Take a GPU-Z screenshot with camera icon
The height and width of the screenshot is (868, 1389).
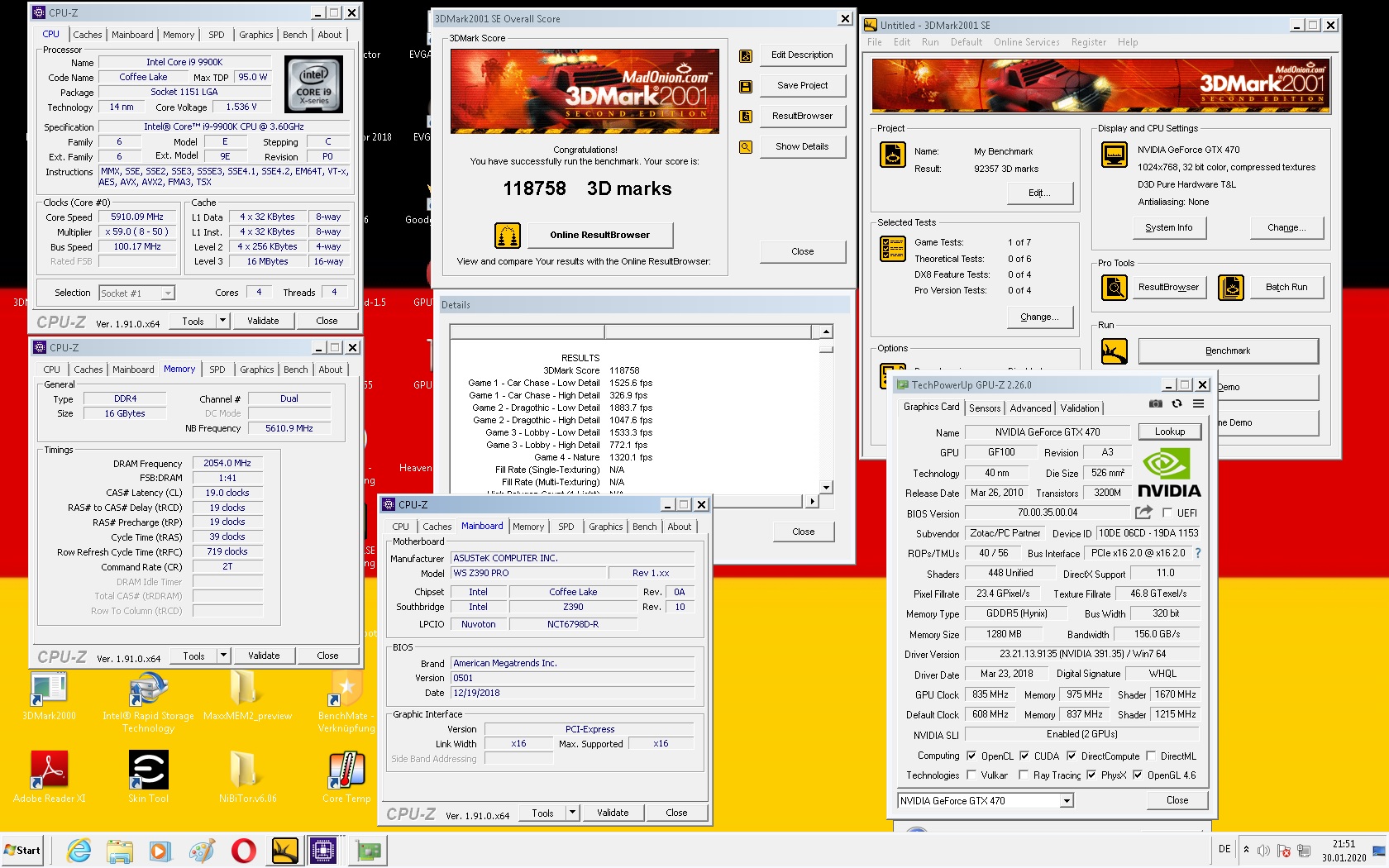[x=1156, y=404]
